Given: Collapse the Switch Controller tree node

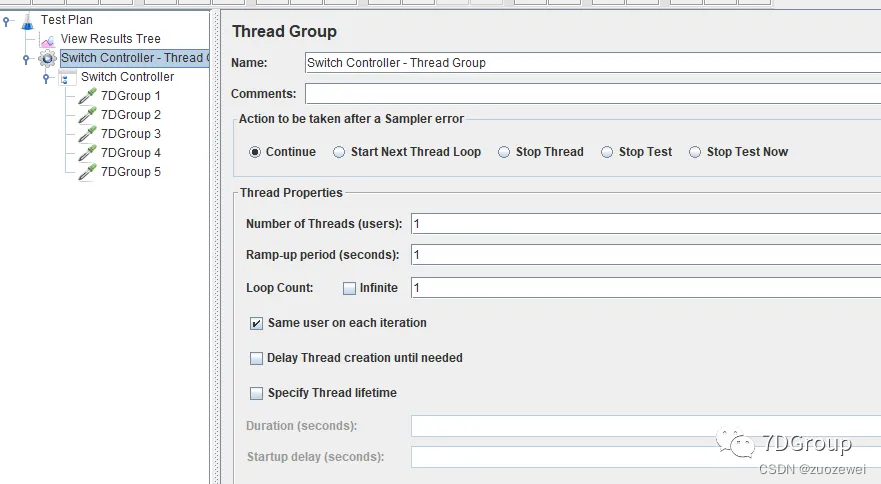Looking at the screenshot, I should (x=46, y=78).
